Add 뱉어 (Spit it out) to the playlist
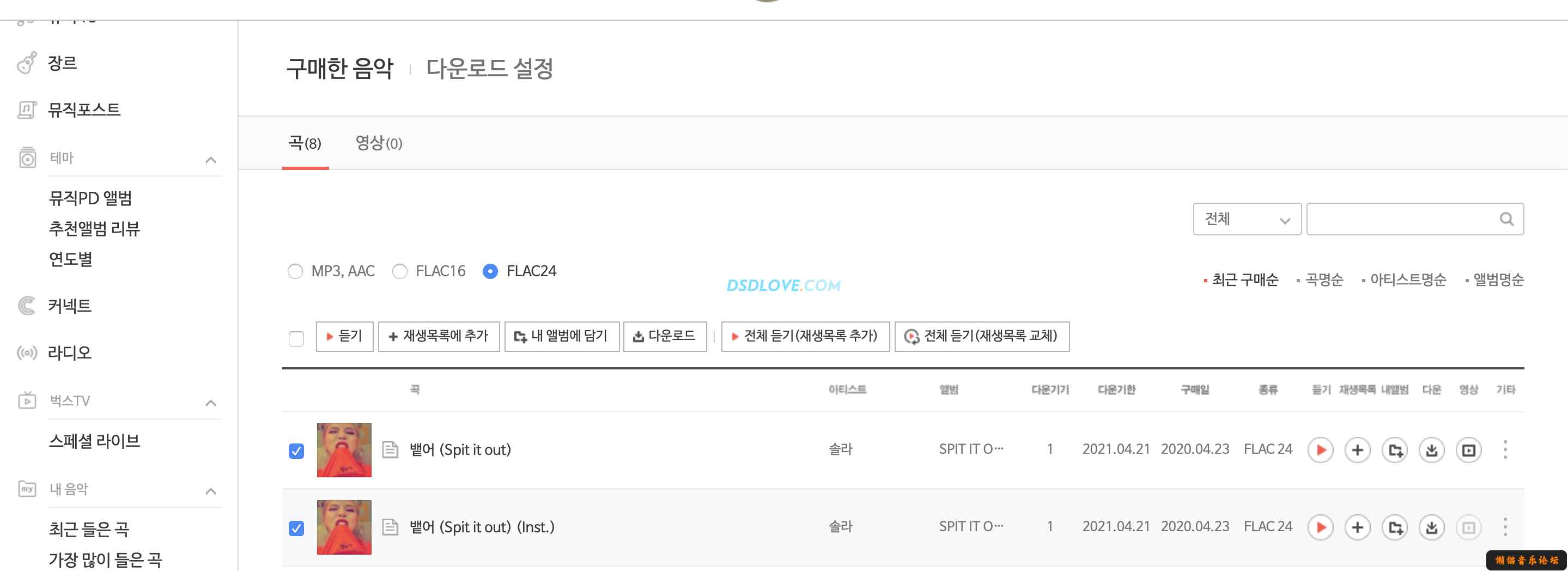 click(x=1357, y=450)
